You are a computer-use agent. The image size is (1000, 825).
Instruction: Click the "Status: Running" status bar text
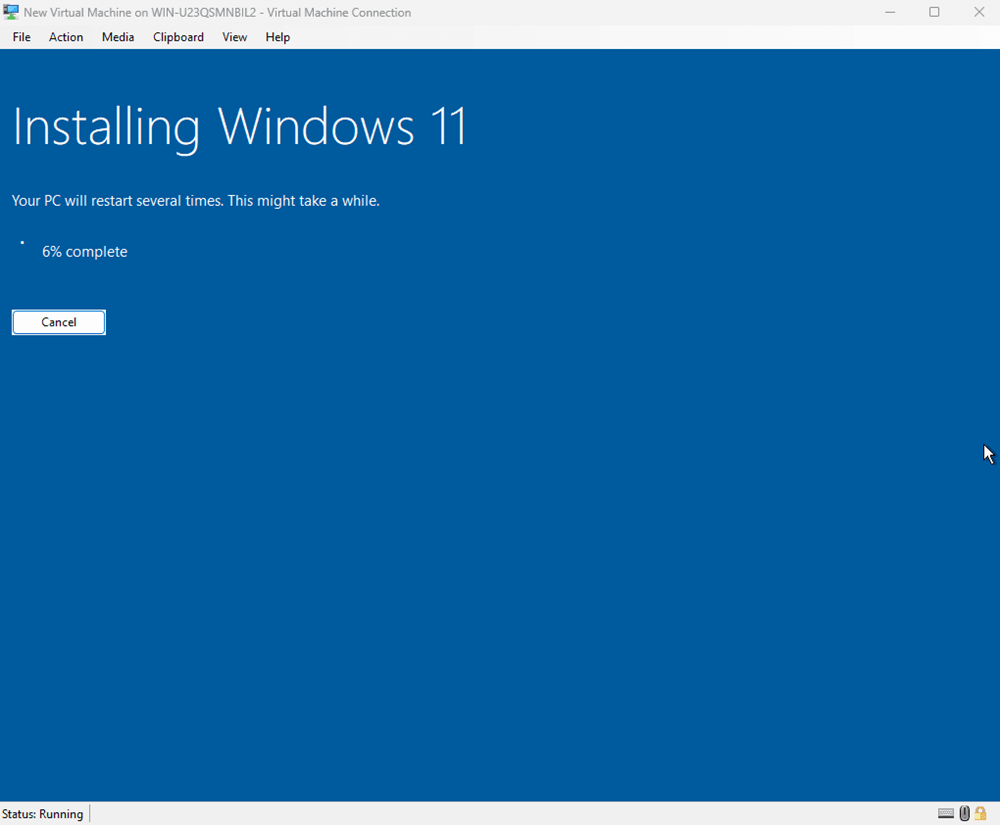[43, 814]
